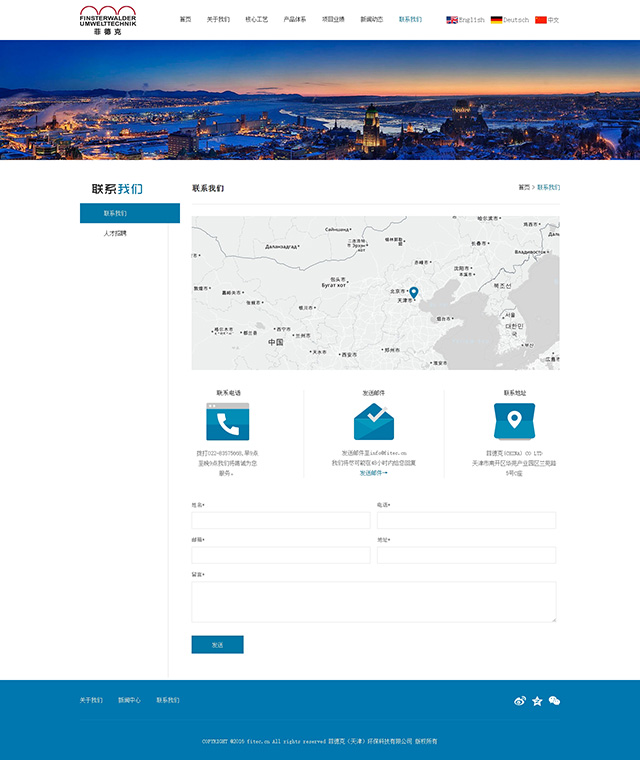The height and width of the screenshot is (760, 640).
Task: Click the star icon in footer
Action: pos(537,701)
